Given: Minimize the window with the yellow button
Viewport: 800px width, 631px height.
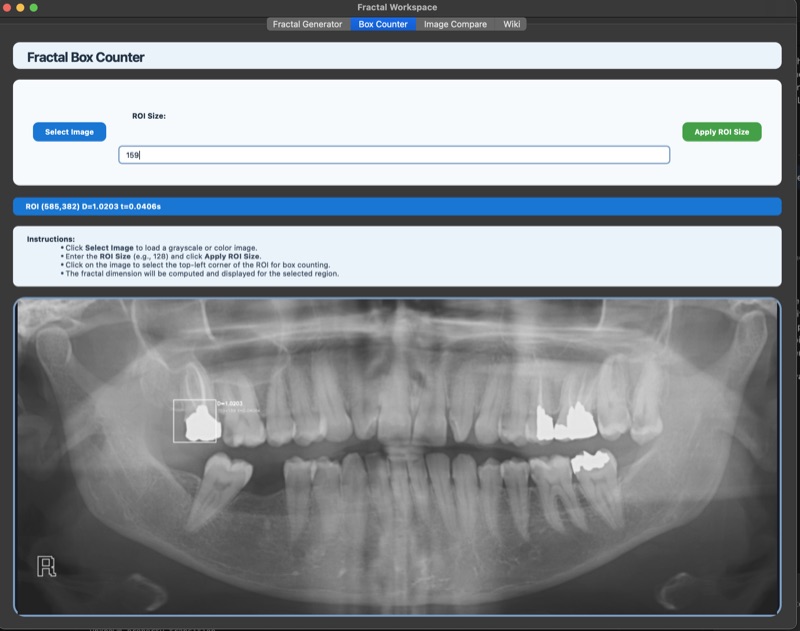Looking at the screenshot, I should (x=20, y=7).
